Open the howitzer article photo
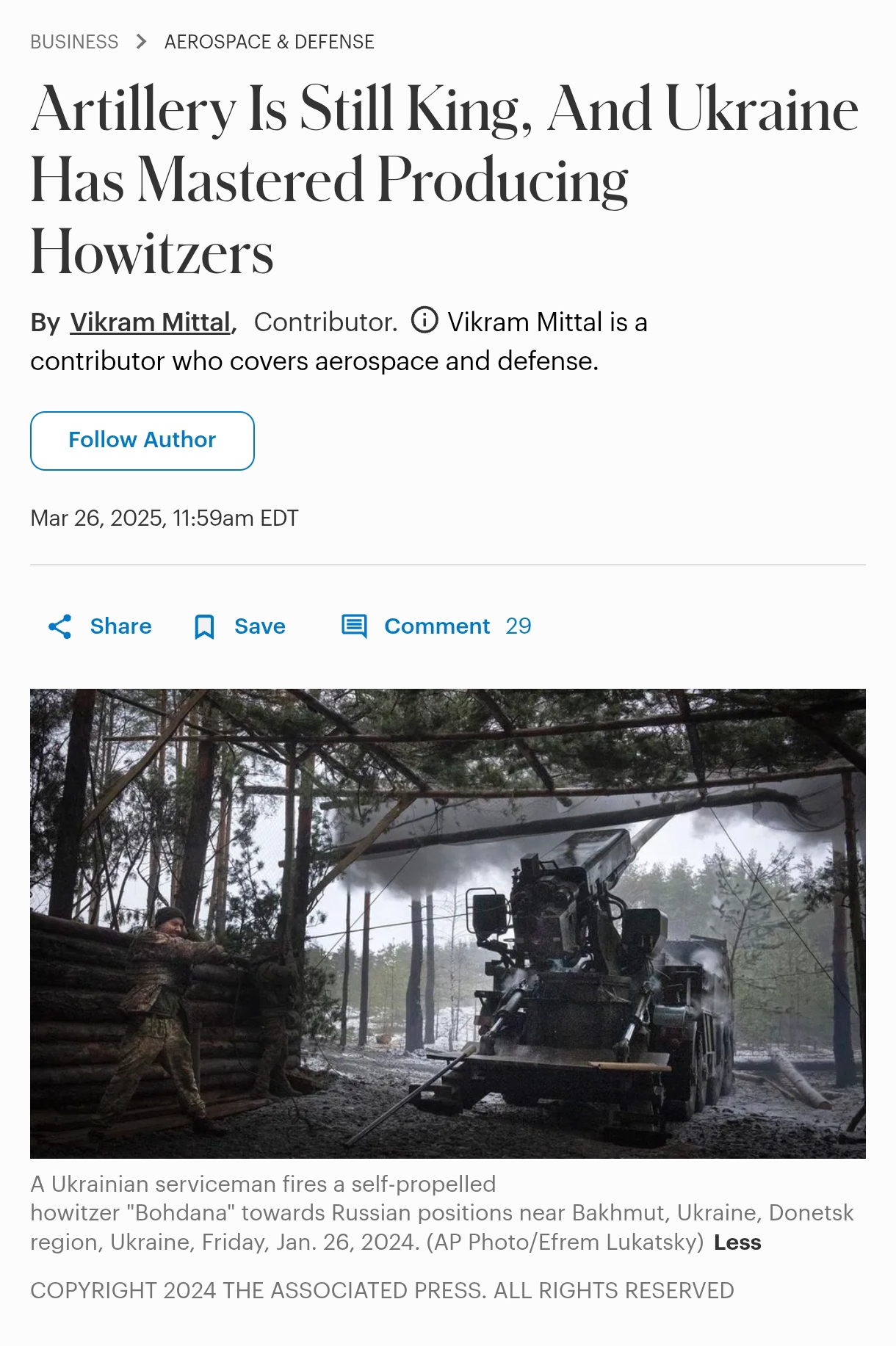This screenshot has width=896, height=1346. 448,924
